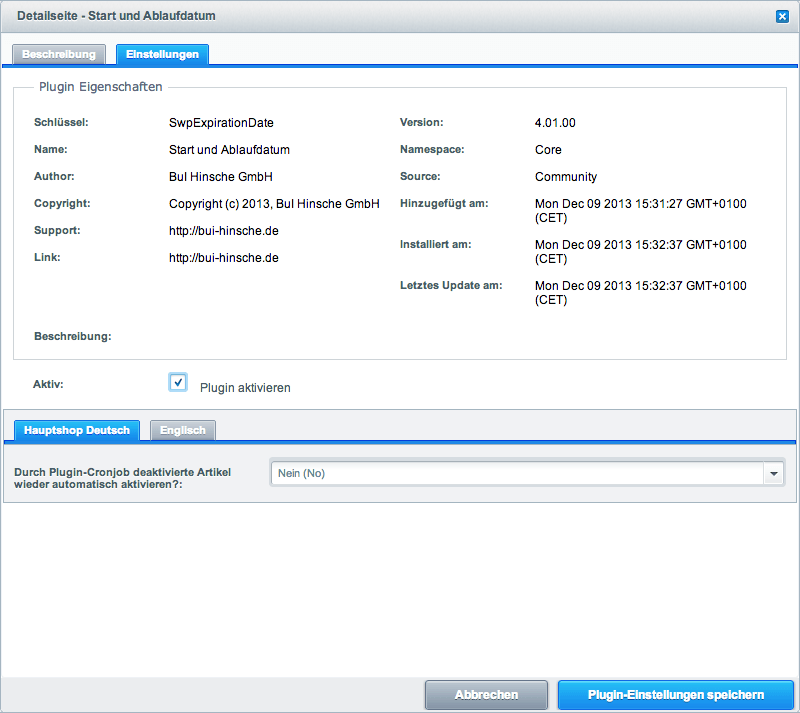Click the window title bar text

(x=116, y=16)
